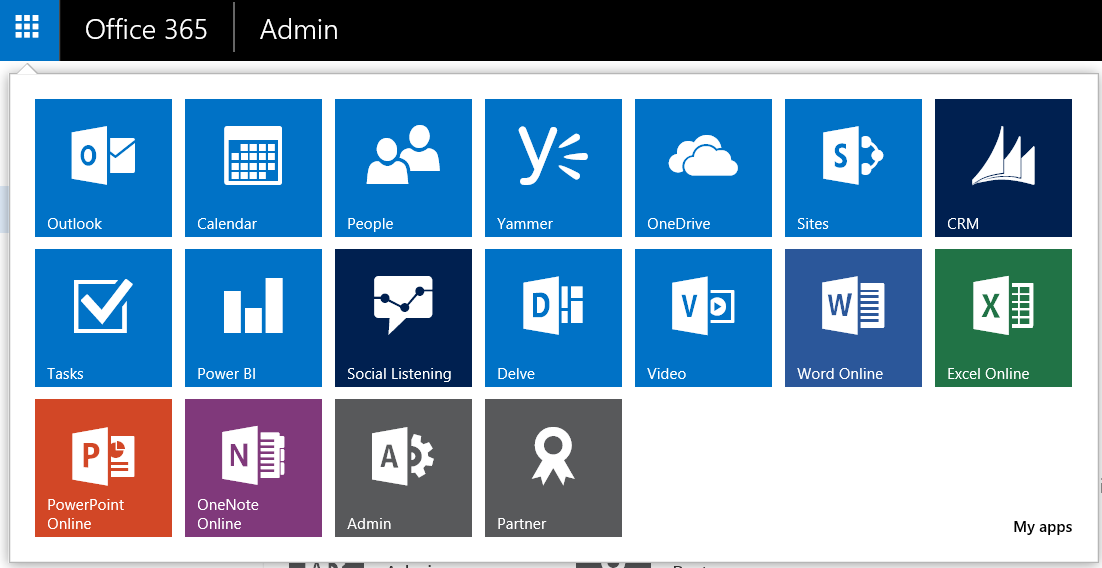Launch the Calendar app tile
The image size is (1102, 568).
(x=253, y=167)
